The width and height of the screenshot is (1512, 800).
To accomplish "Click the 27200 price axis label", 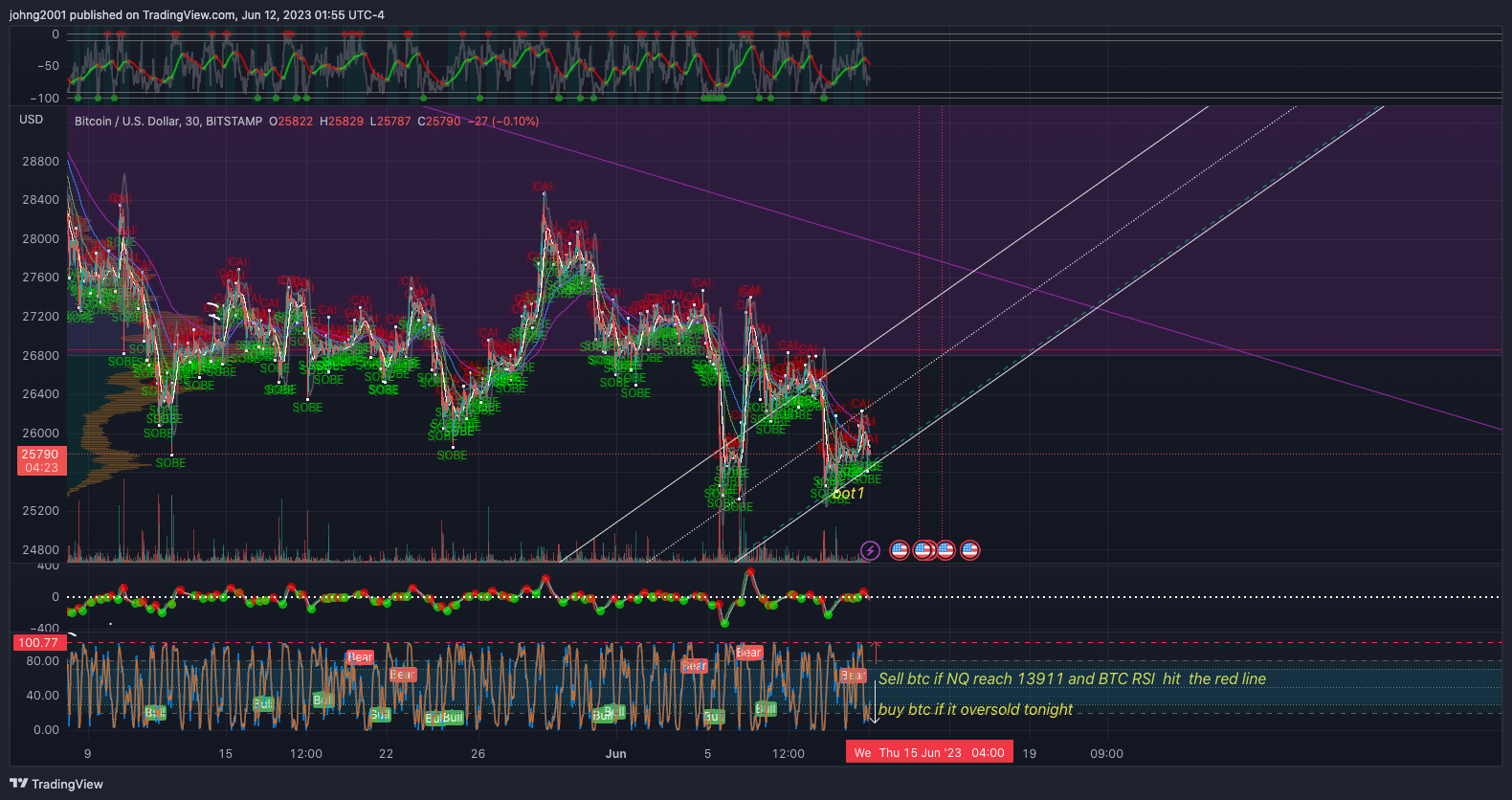I will [x=40, y=317].
